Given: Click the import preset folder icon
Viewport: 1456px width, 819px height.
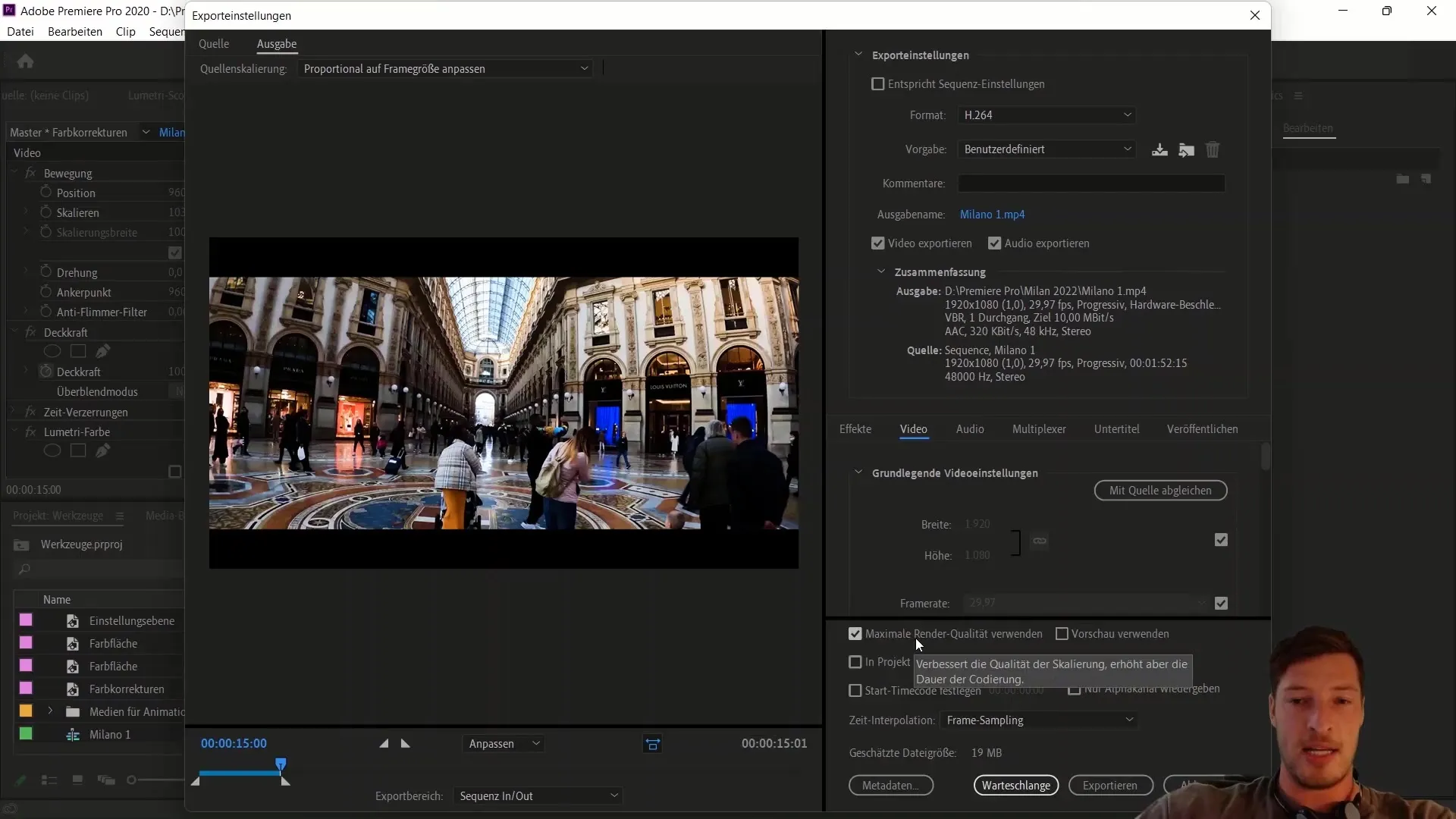Looking at the screenshot, I should click(1187, 149).
